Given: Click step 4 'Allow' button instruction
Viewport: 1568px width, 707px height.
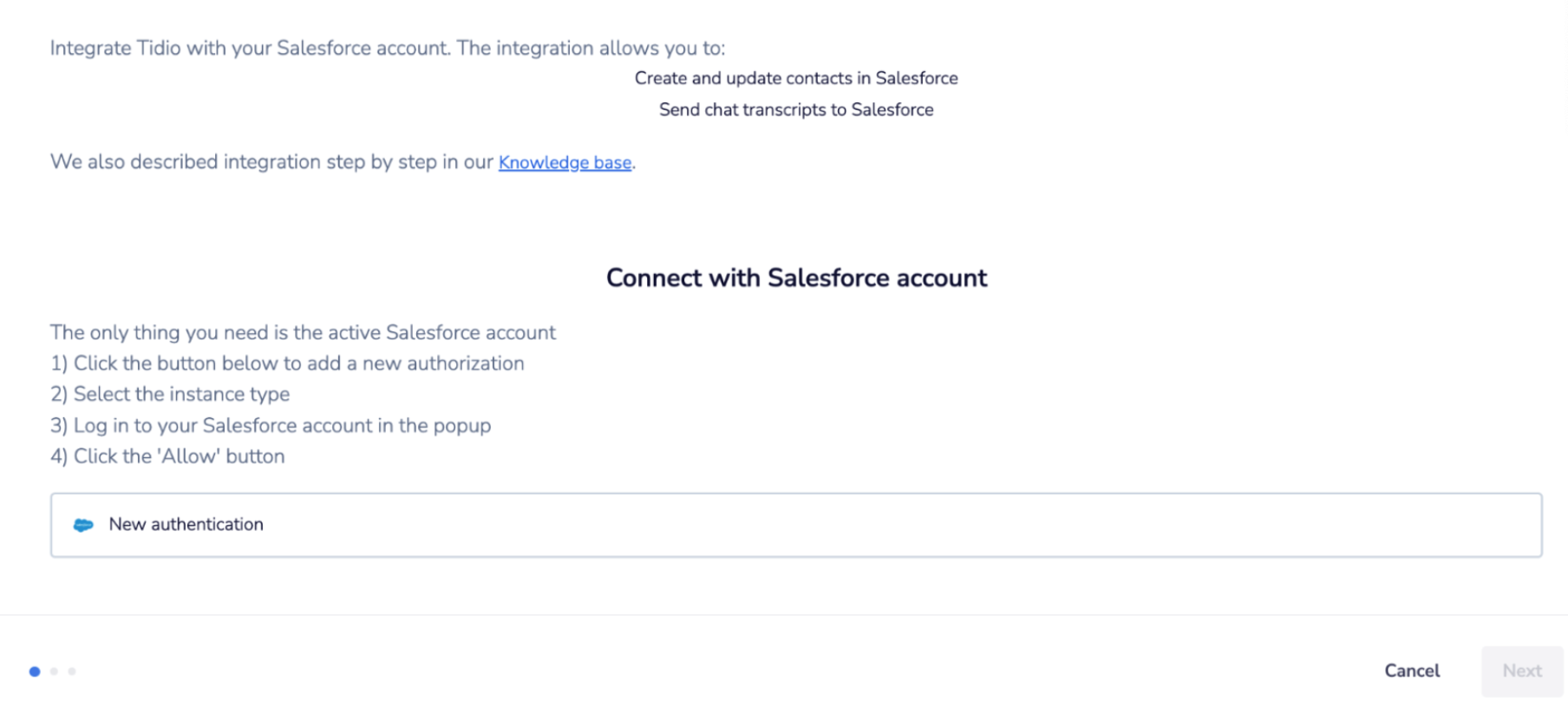Looking at the screenshot, I should [167, 456].
